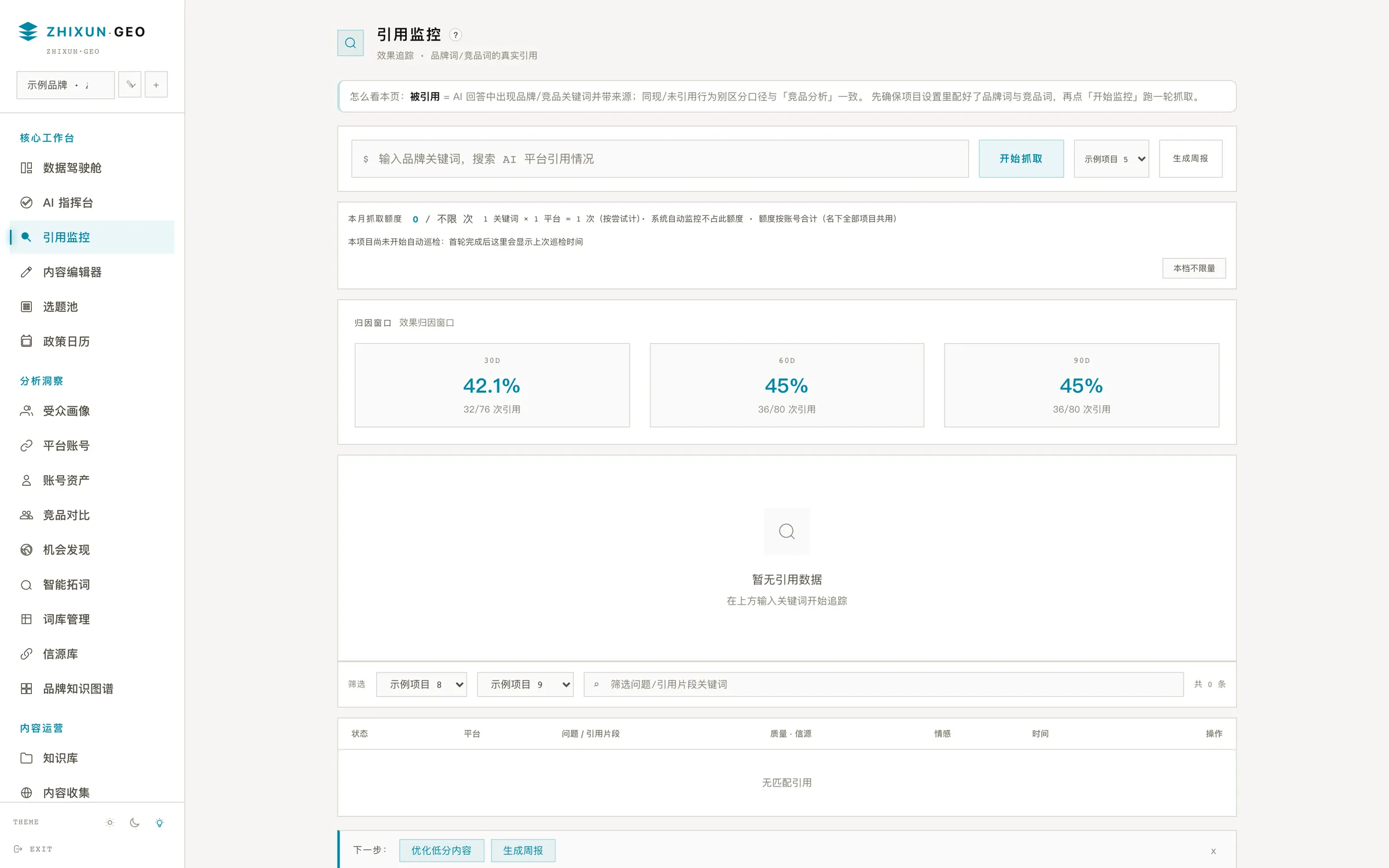The width and height of the screenshot is (1389, 868).
Task: Click the 效果归因窗口 label
Action: tap(427, 322)
